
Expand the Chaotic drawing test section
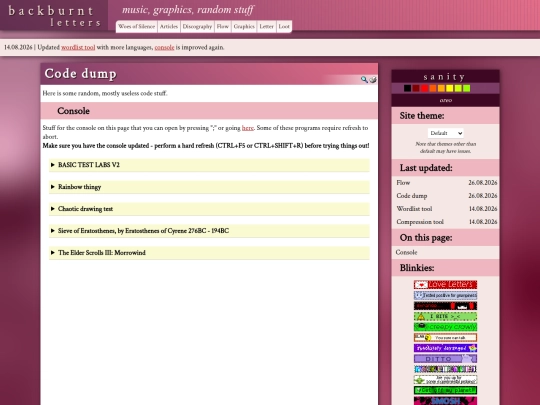point(209,209)
